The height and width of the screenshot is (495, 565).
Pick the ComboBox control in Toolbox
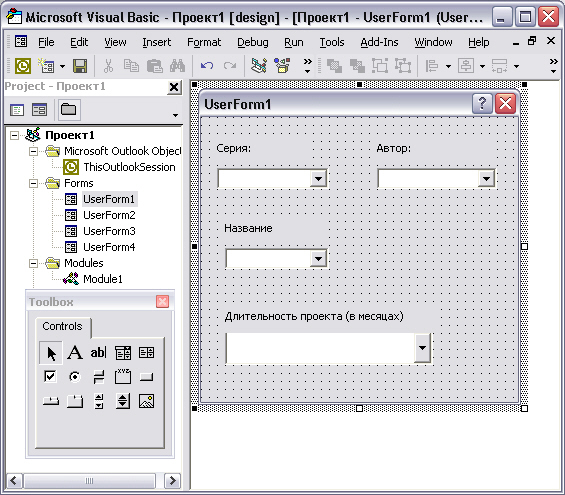(123, 352)
